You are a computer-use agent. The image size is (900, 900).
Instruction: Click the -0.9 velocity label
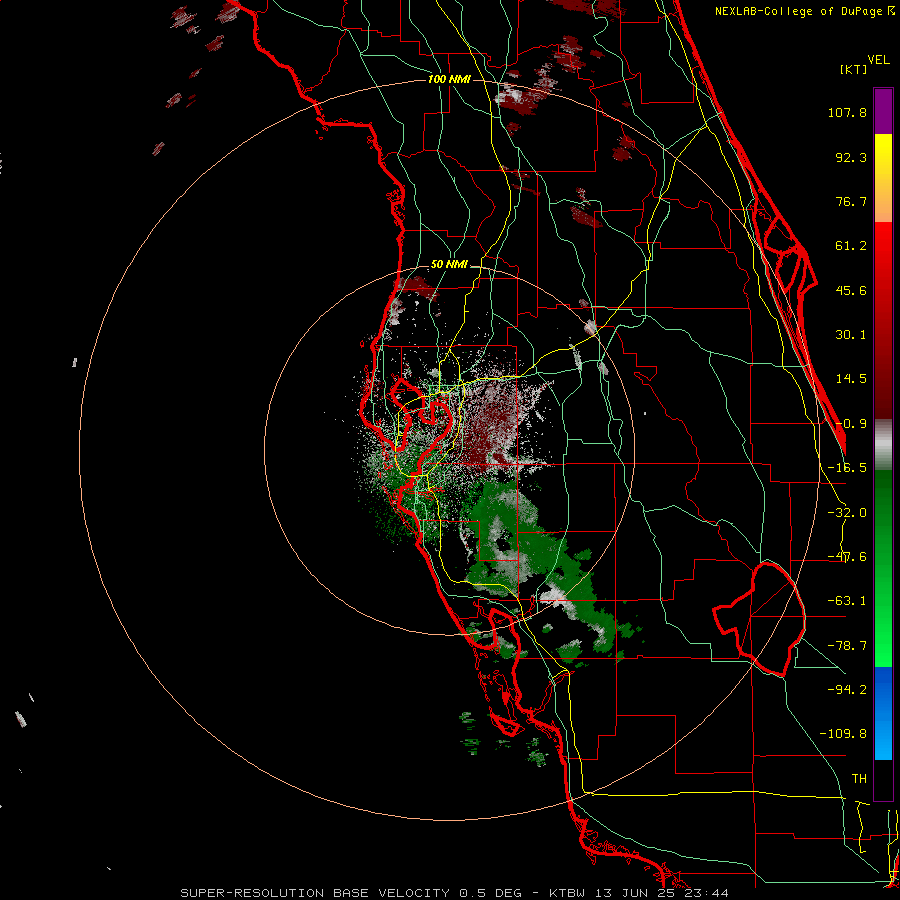[851, 424]
